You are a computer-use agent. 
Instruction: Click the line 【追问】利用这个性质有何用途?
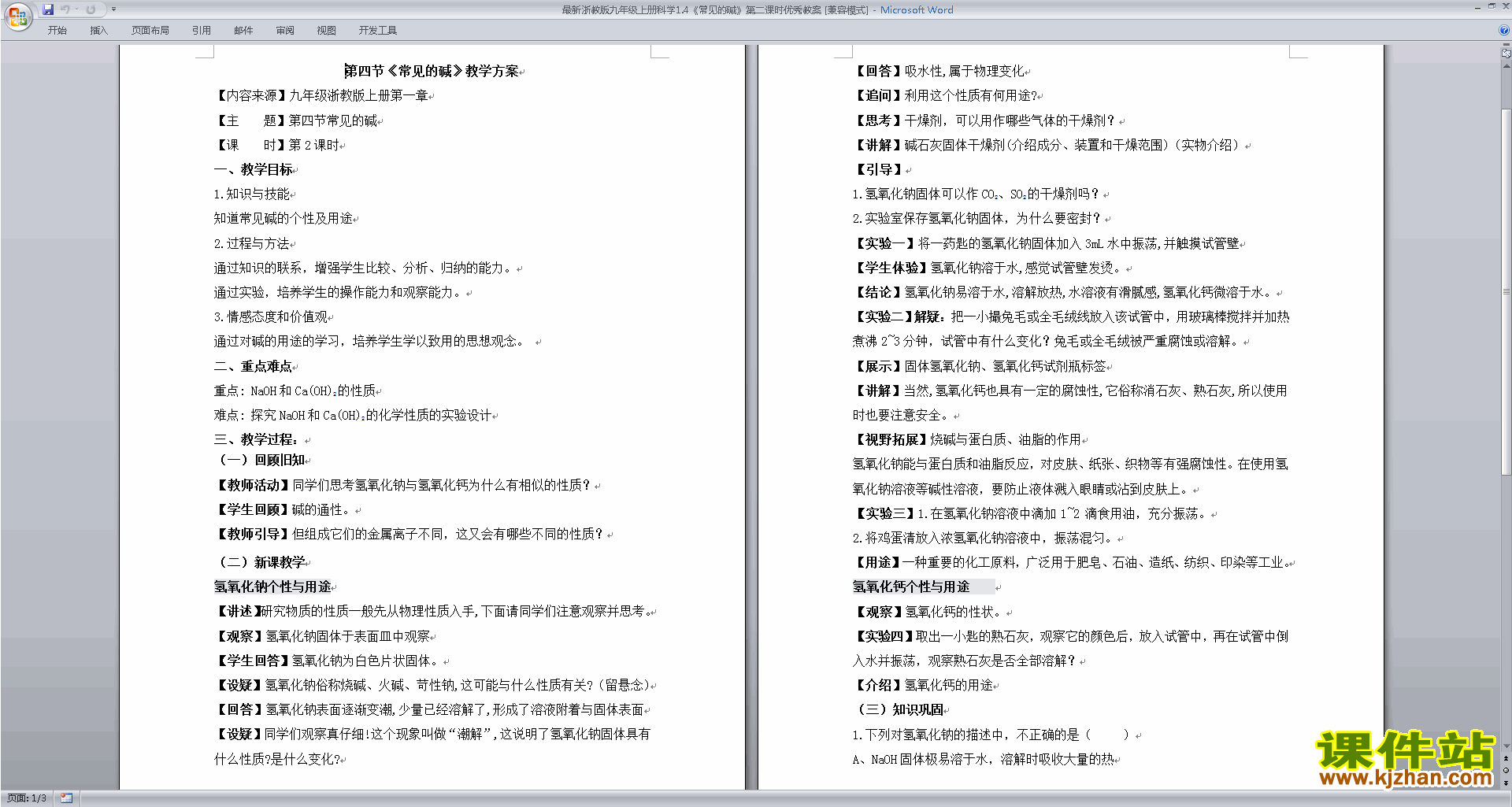pyautogui.click(x=945, y=95)
